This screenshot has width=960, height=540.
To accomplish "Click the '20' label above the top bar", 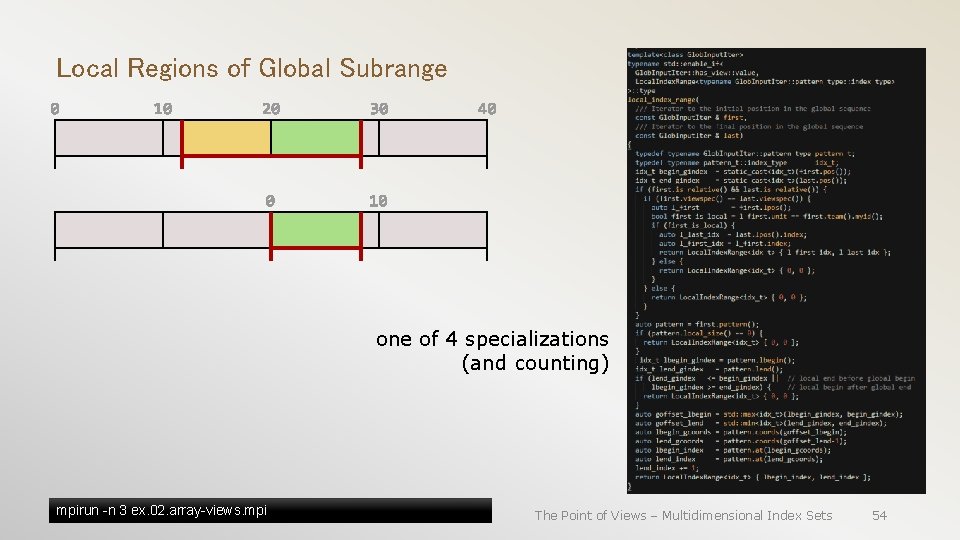I will [271, 109].
